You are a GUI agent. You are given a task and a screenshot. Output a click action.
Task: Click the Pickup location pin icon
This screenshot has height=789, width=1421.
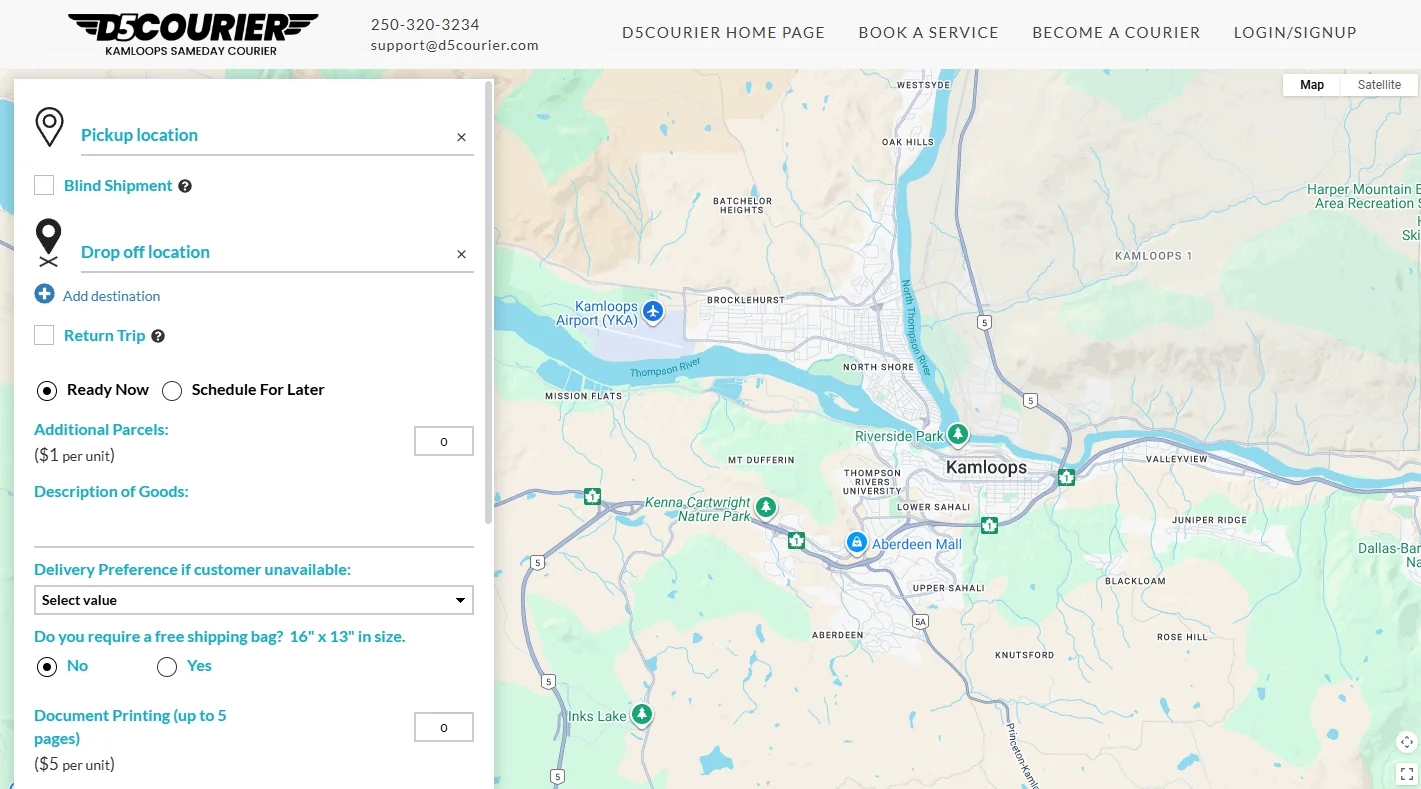[50, 126]
